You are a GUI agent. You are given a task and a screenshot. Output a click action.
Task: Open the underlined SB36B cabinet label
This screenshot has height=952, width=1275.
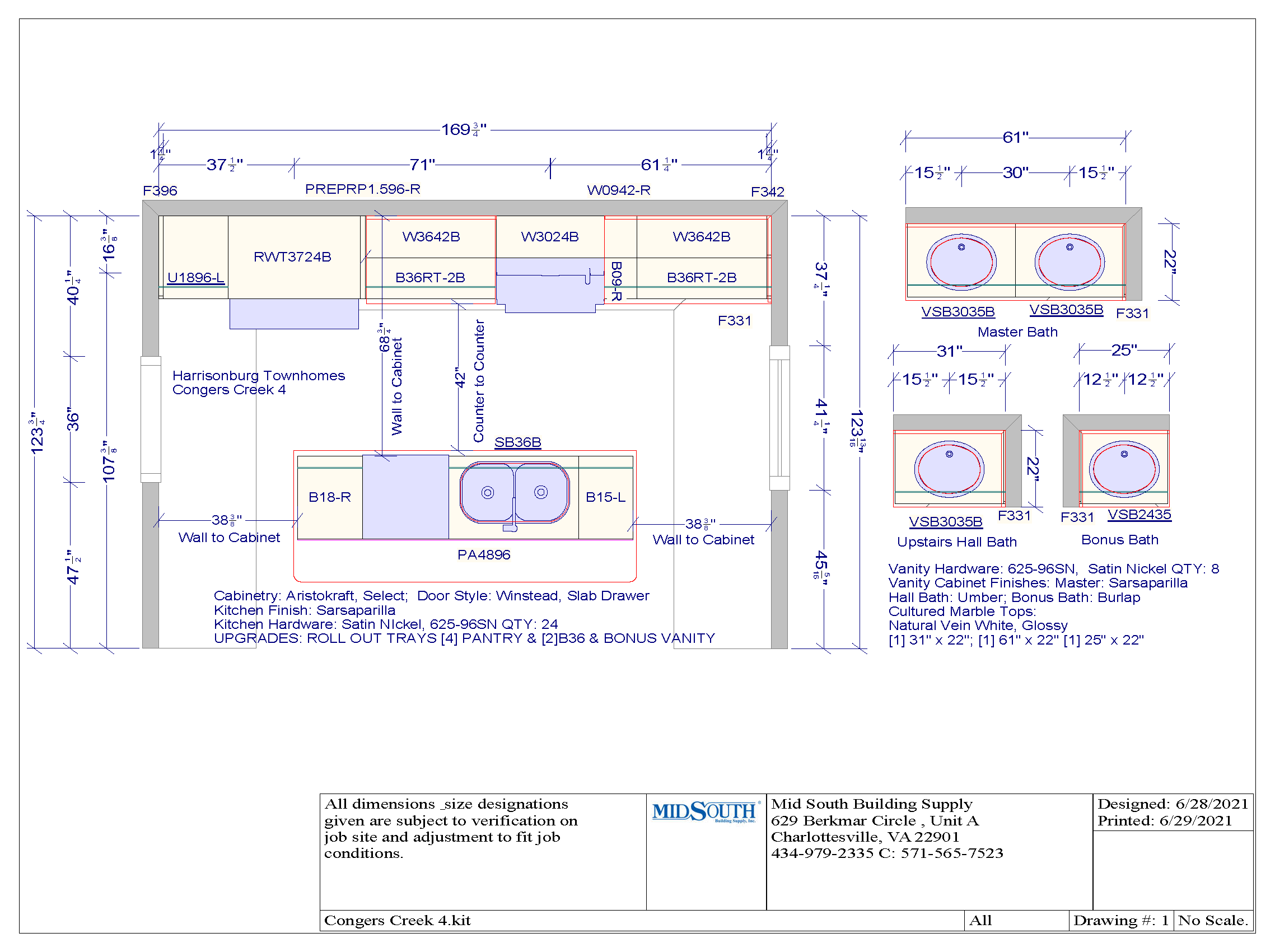(517, 442)
